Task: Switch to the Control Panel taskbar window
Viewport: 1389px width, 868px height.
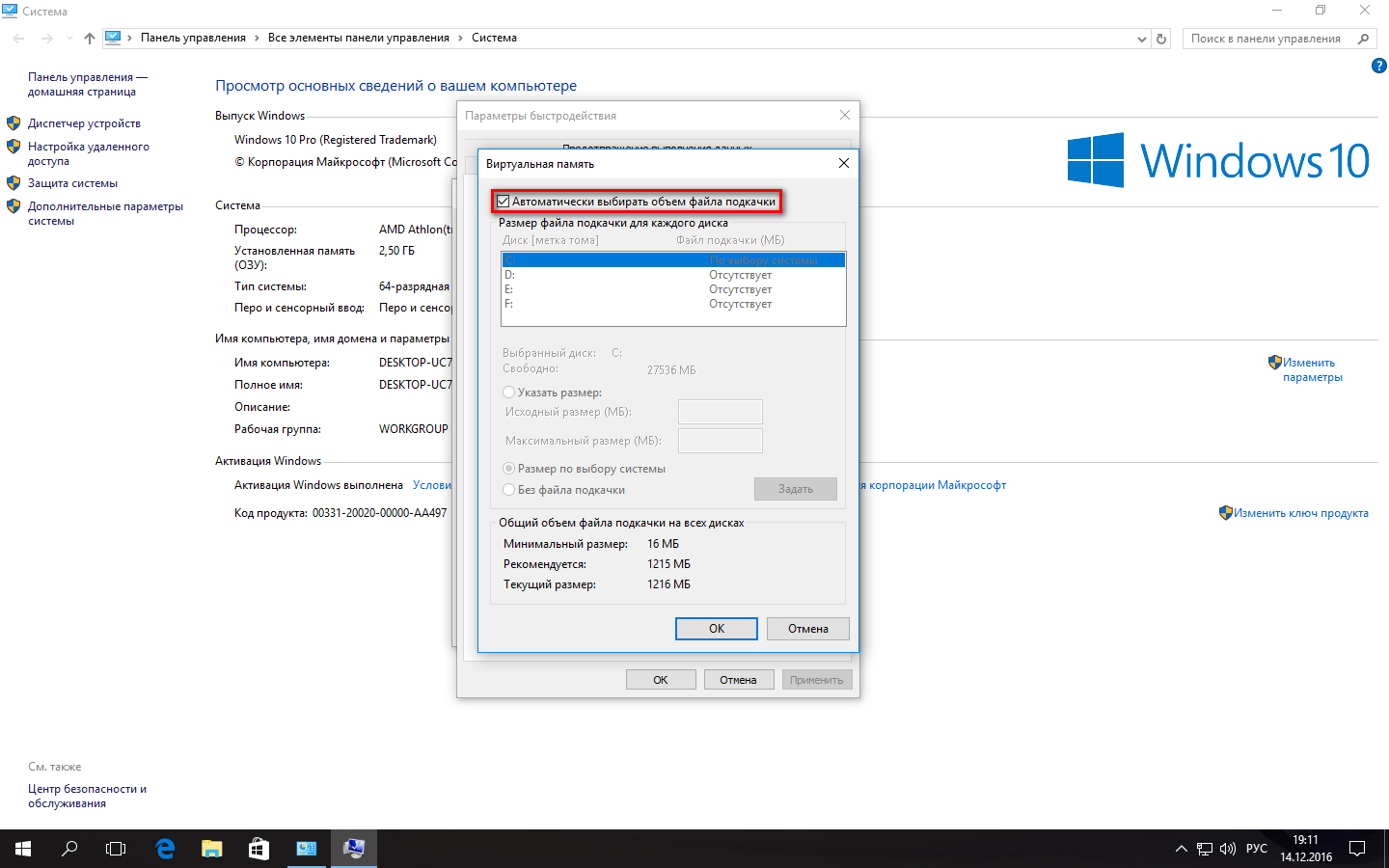Action: click(307, 849)
